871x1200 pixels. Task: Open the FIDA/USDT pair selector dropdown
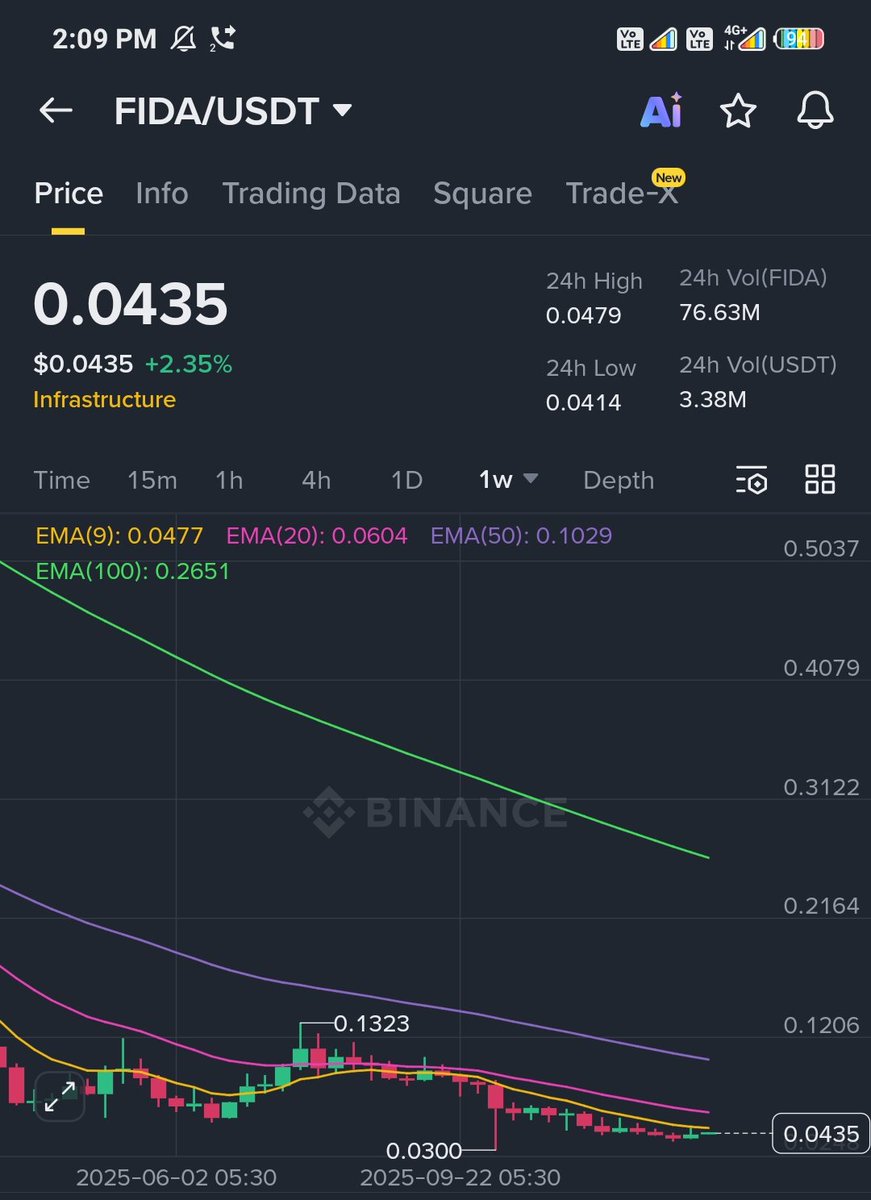click(233, 111)
